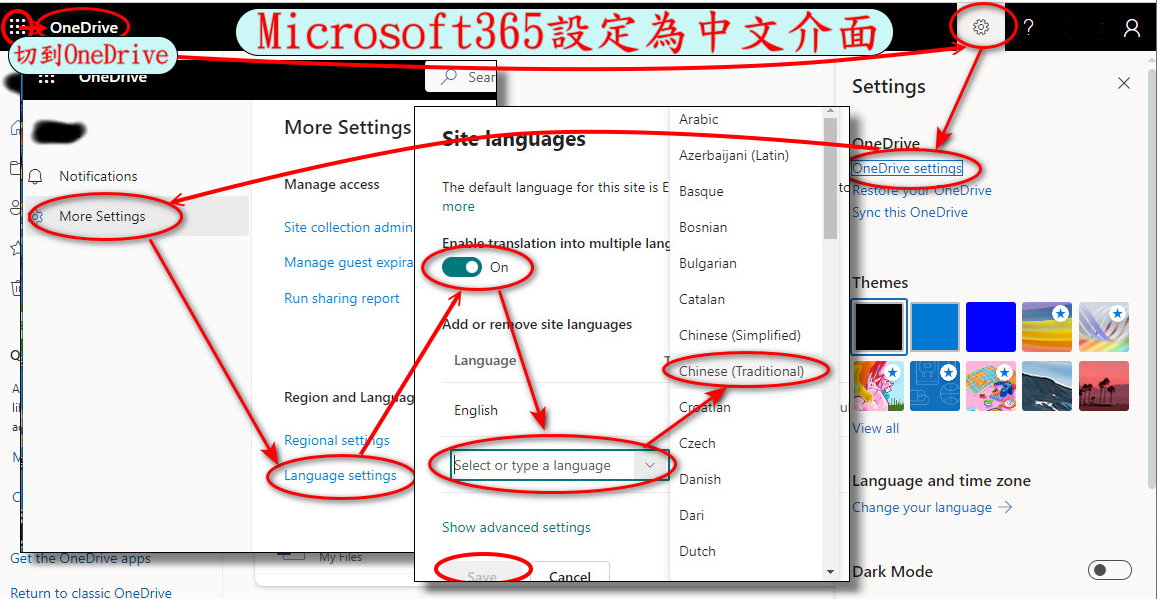The width and height of the screenshot is (1157, 599).
Task: Click the 'Themes' heading in Settings
Action: click(880, 283)
